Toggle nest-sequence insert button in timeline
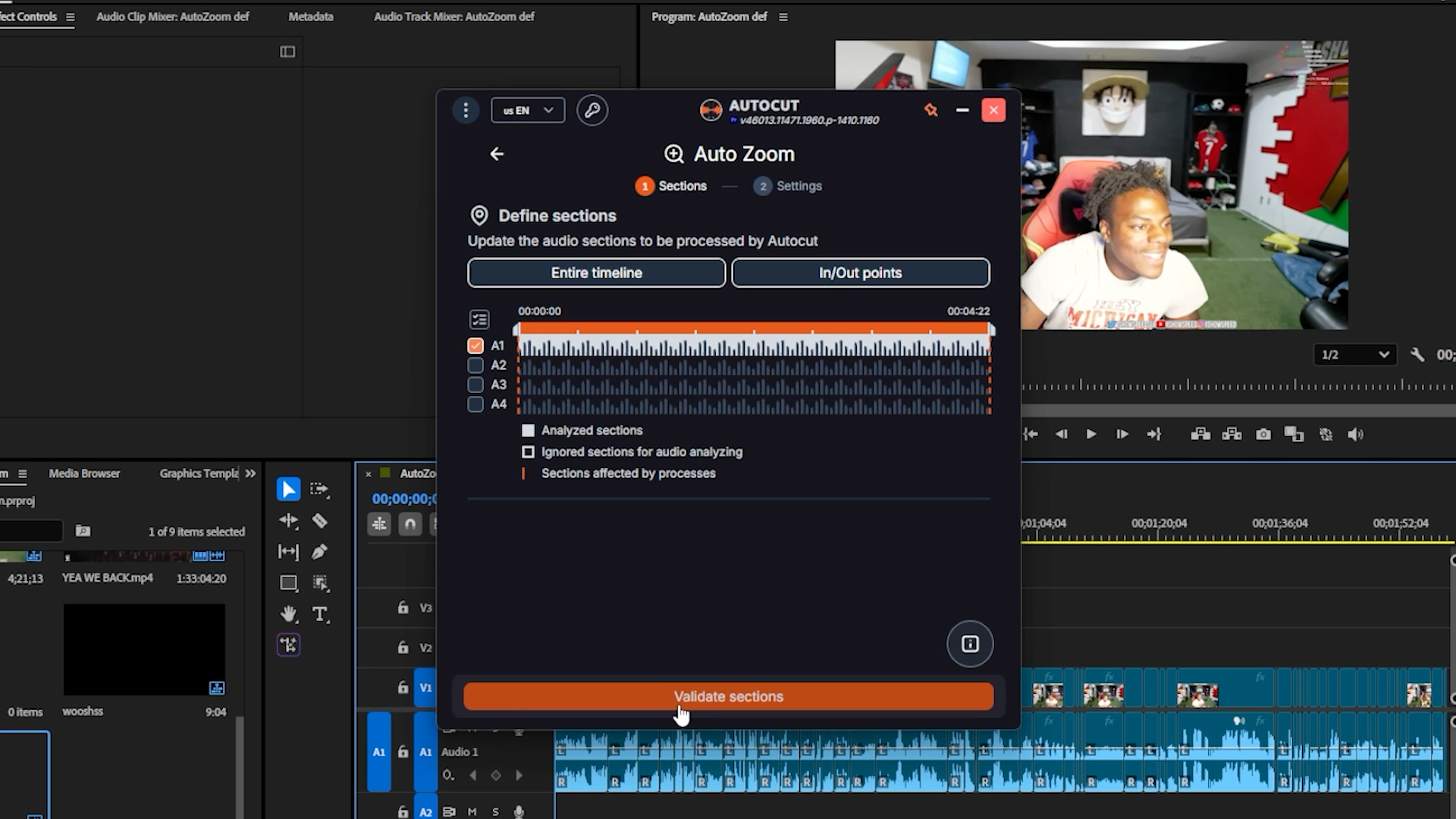The height and width of the screenshot is (819, 1456). 379,523
